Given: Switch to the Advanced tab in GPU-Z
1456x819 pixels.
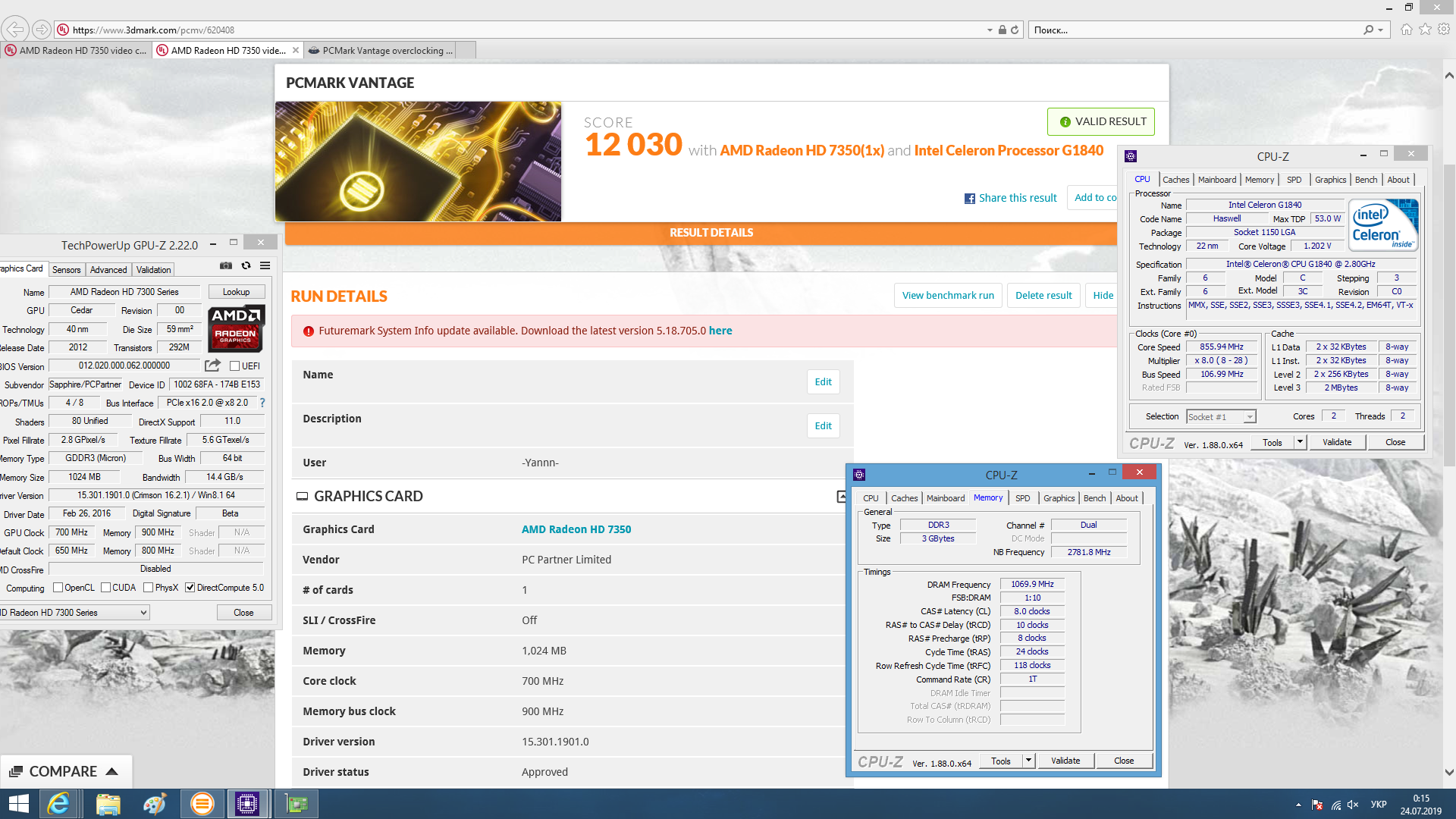Looking at the screenshot, I should click(x=108, y=270).
